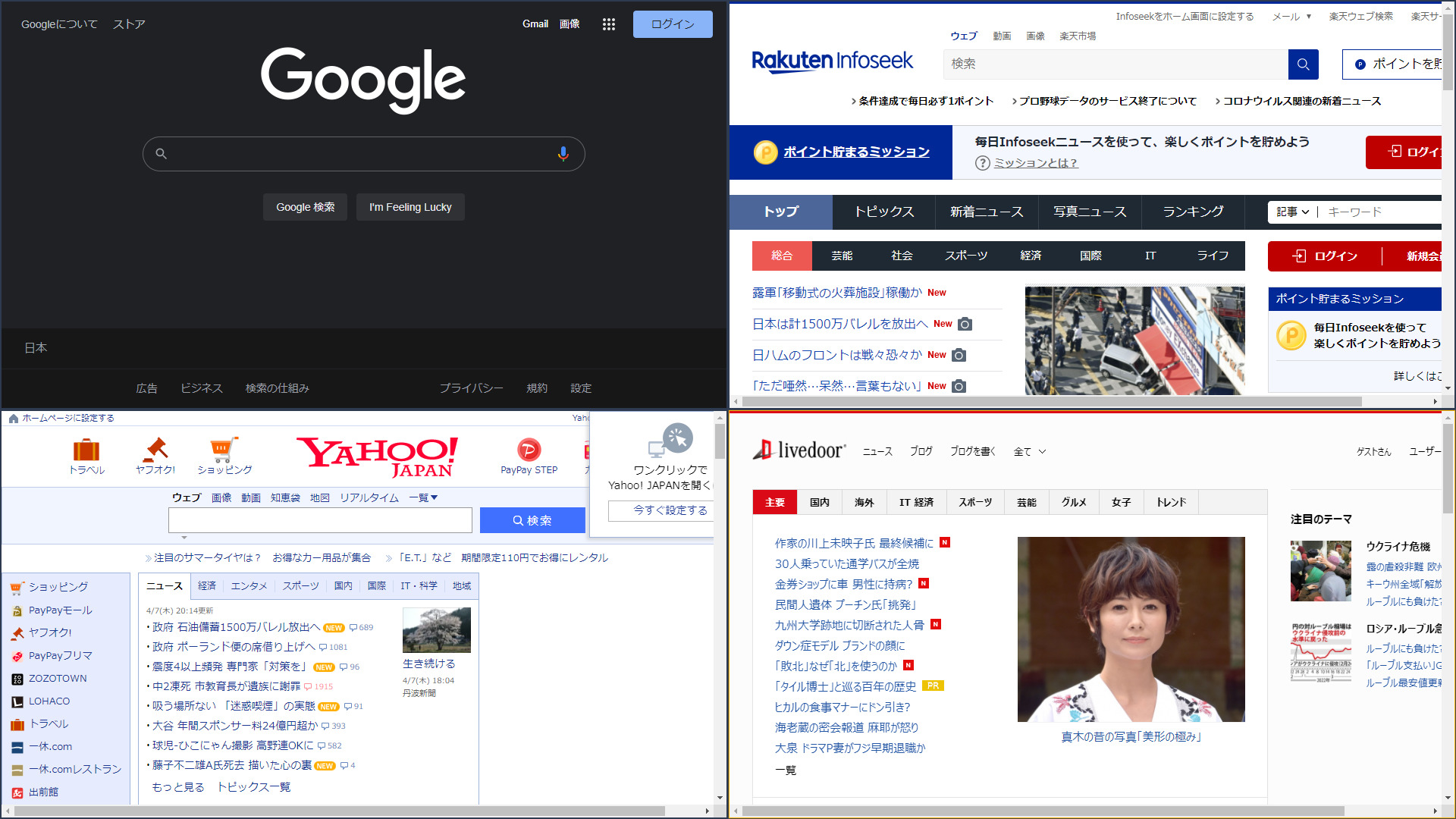Open the ヤフオク! auction hammer icon
Image resolution: width=1456 pixels, height=819 pixels.
[155, 450]
